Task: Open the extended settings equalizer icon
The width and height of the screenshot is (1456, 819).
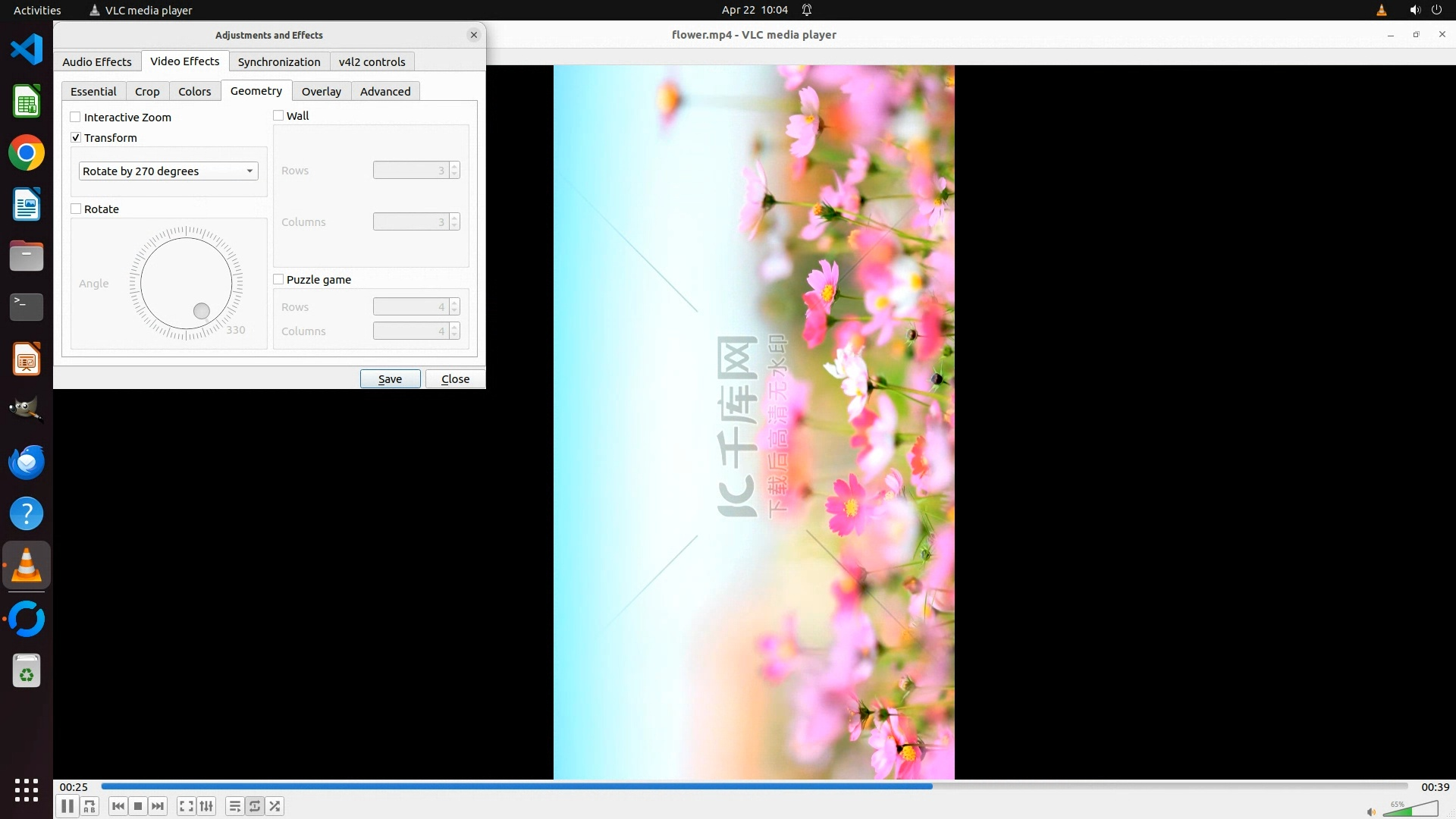Action: click(206, 806)
